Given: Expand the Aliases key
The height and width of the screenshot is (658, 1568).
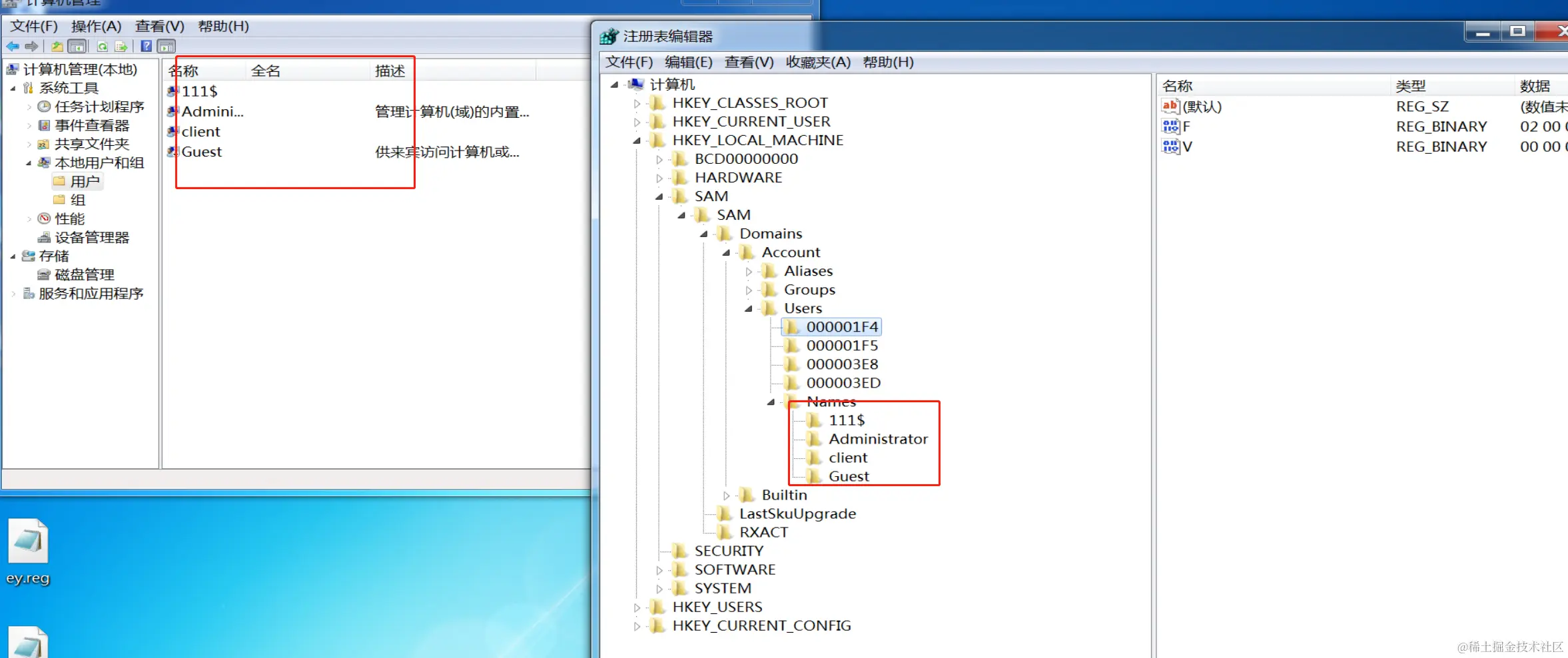Looking at the screenshot, I should point(749,271).
